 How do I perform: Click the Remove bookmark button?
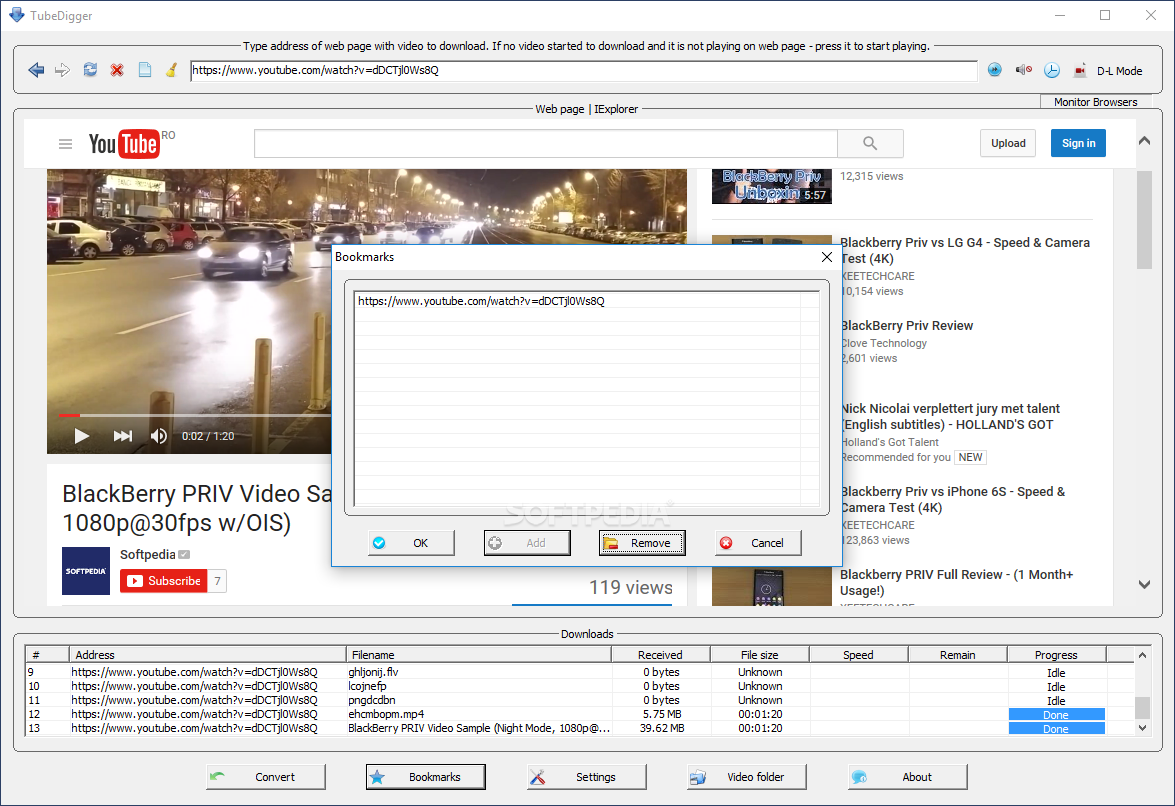[642, 543]
